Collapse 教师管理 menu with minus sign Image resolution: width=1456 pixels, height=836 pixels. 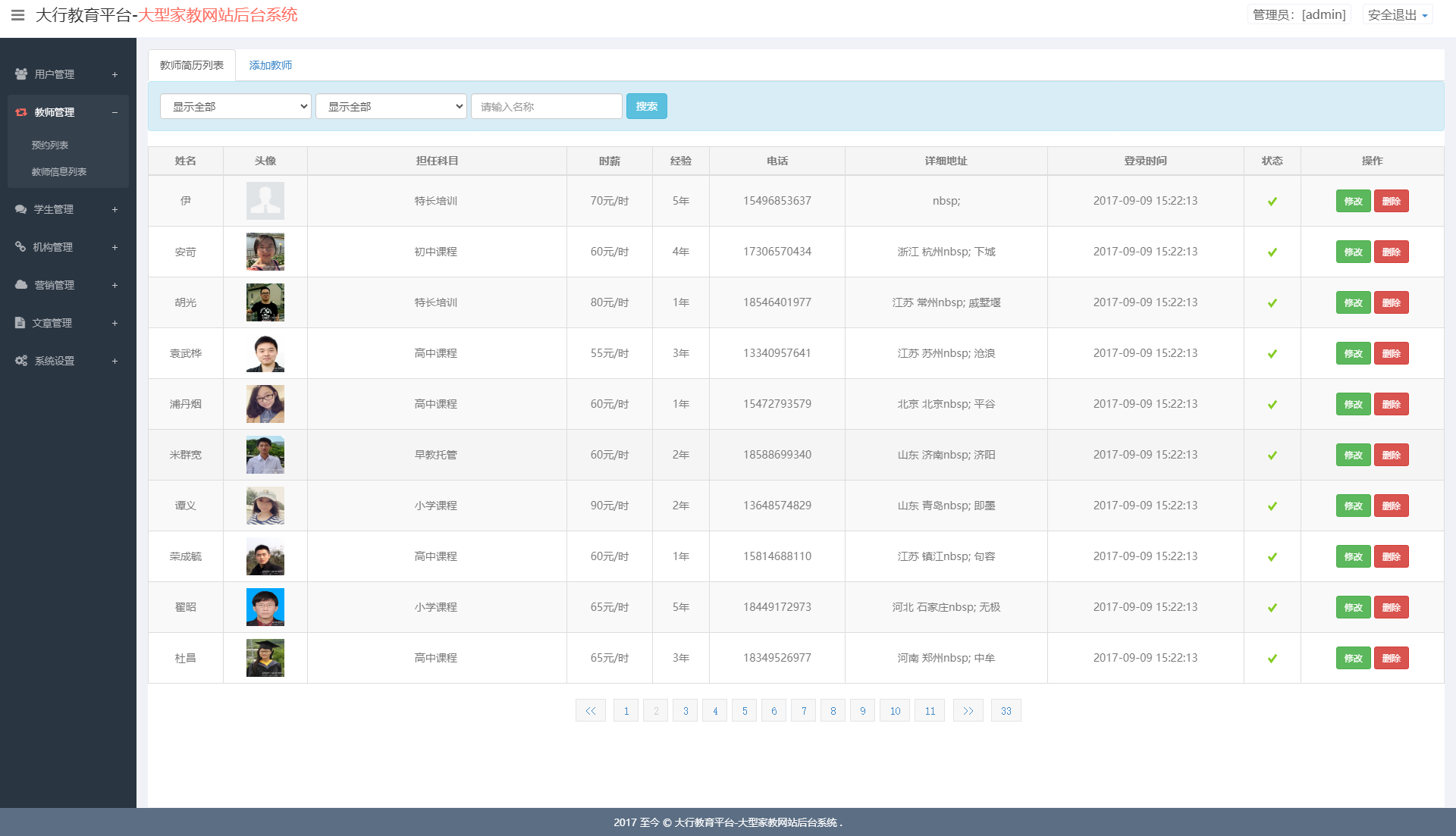click(x=115, y=112)
